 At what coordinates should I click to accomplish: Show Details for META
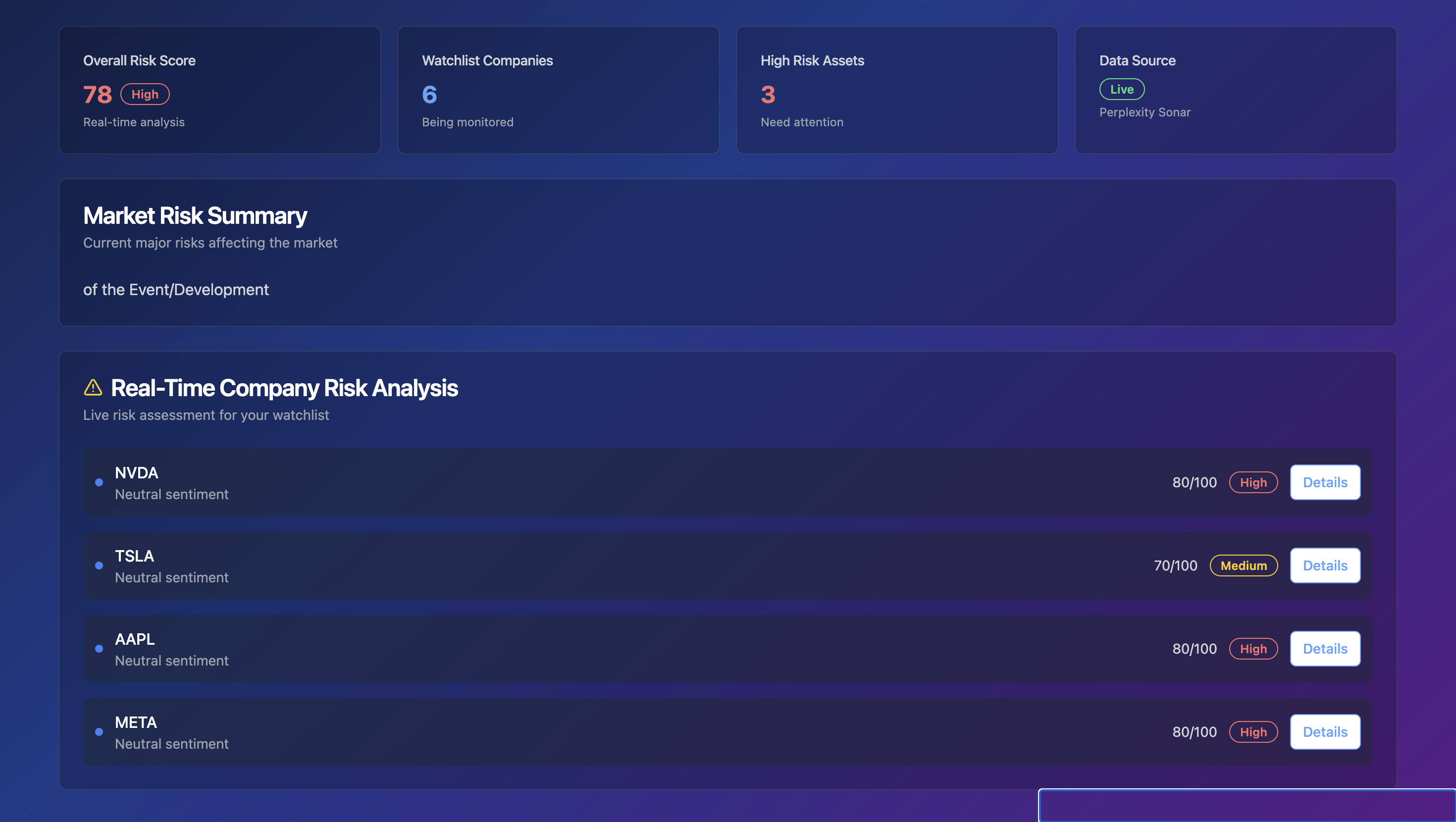(x=1324, y=731)
